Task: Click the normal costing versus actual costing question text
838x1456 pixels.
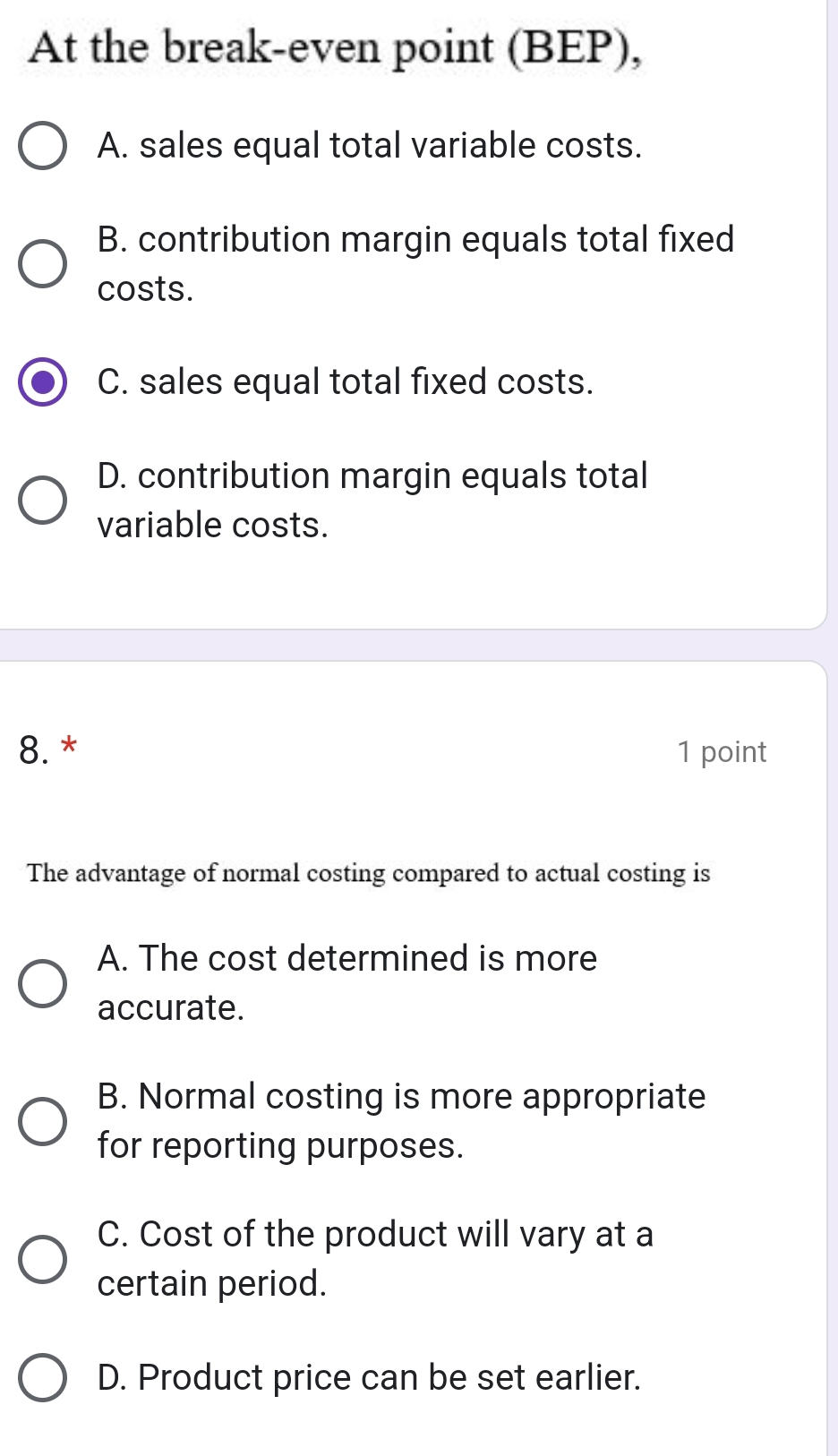Action: click(368, 873)
